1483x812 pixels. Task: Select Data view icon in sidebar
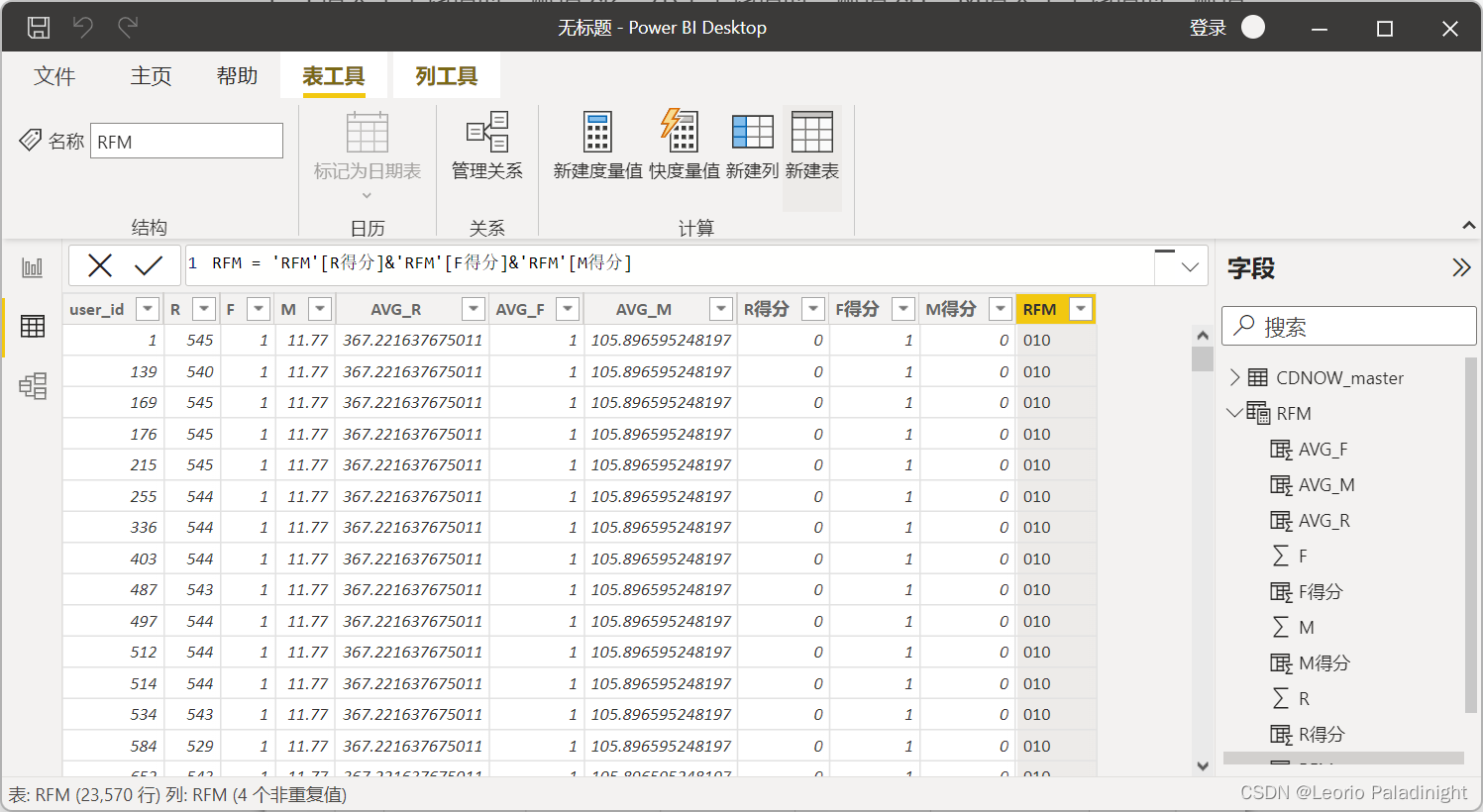[33, 326]
